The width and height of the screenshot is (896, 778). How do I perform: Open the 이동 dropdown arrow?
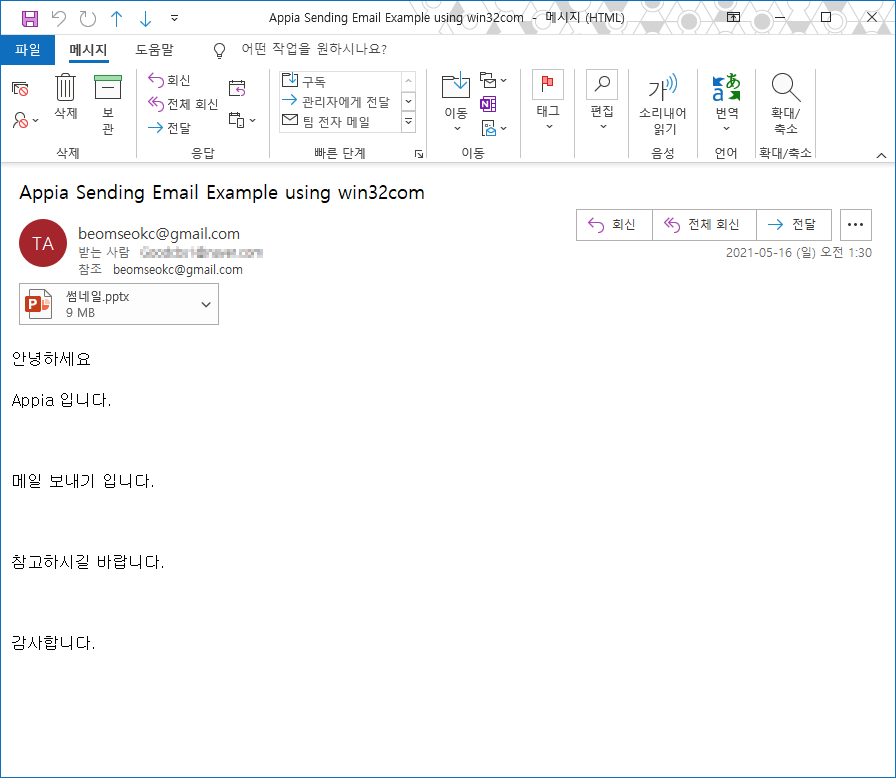(457, 129)
